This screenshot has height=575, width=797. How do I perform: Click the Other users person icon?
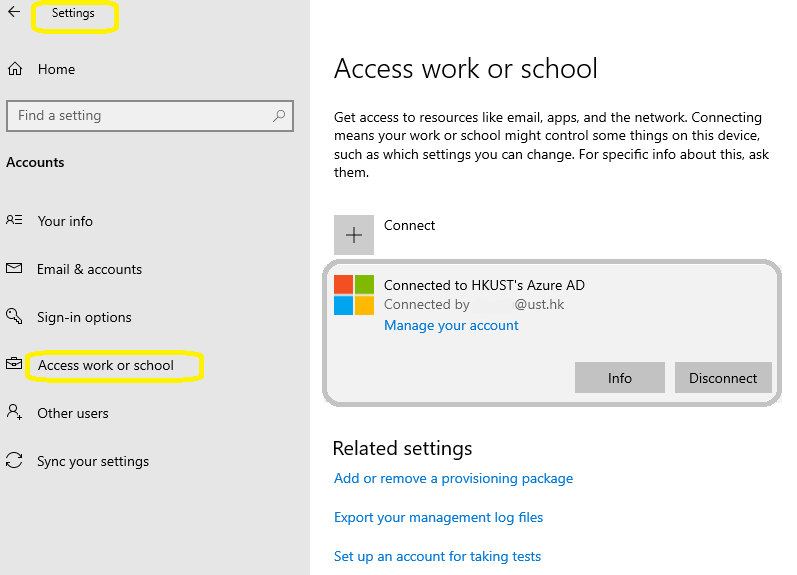tap(14, 412)
